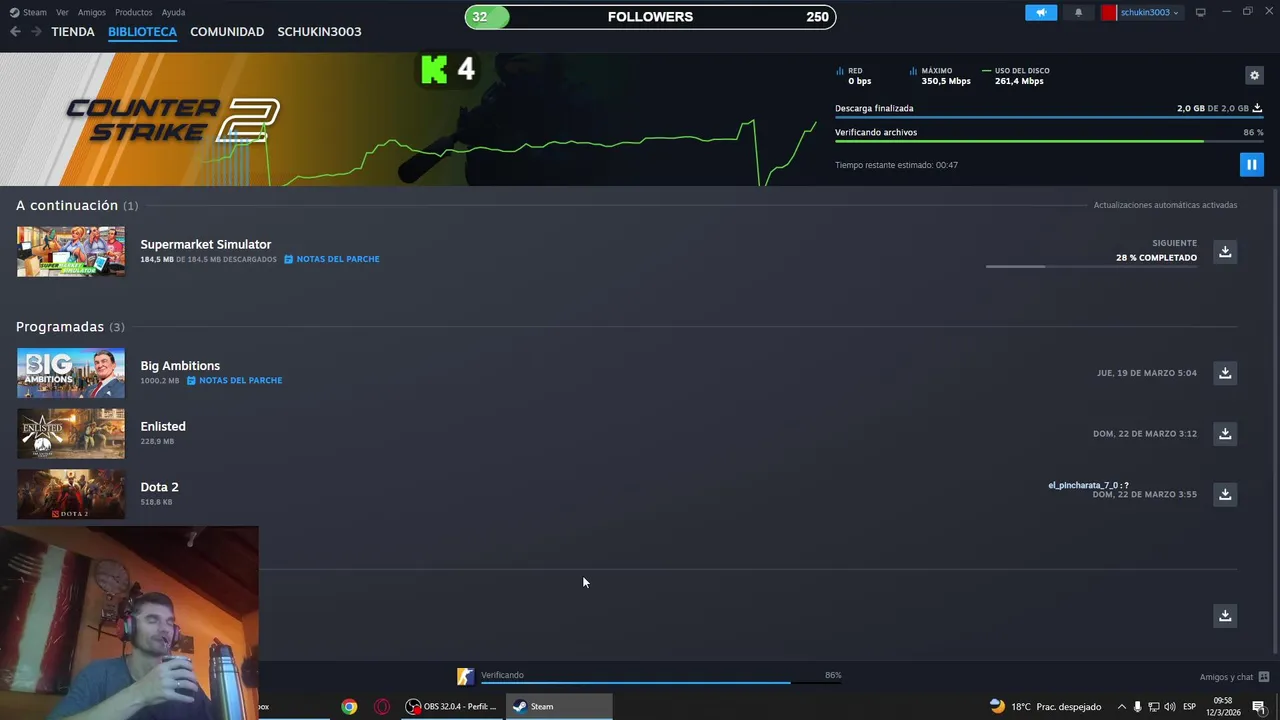Open Big Ambitions thumbnail

pos(71,373)
